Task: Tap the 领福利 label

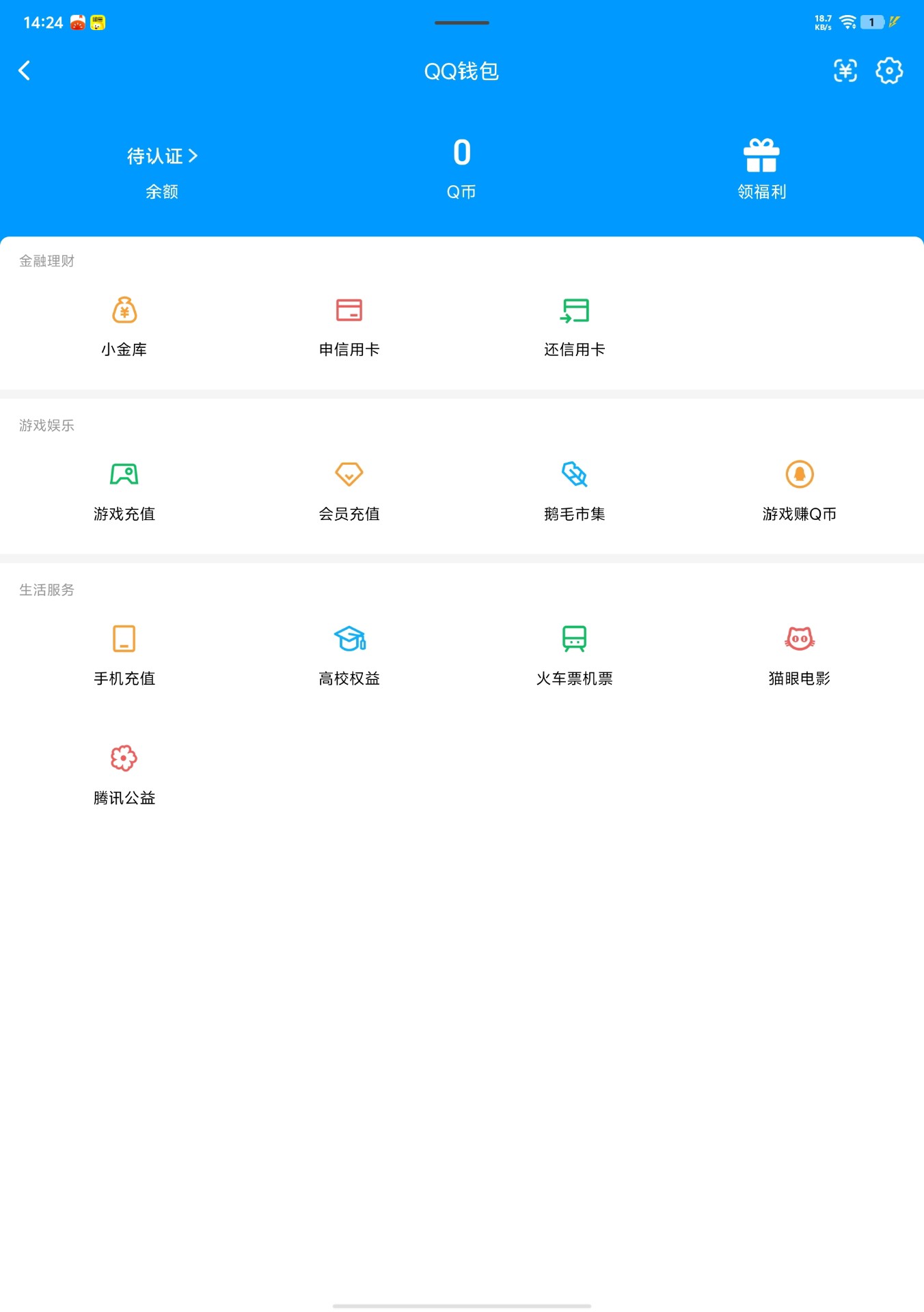Action: tap(762, 192)
